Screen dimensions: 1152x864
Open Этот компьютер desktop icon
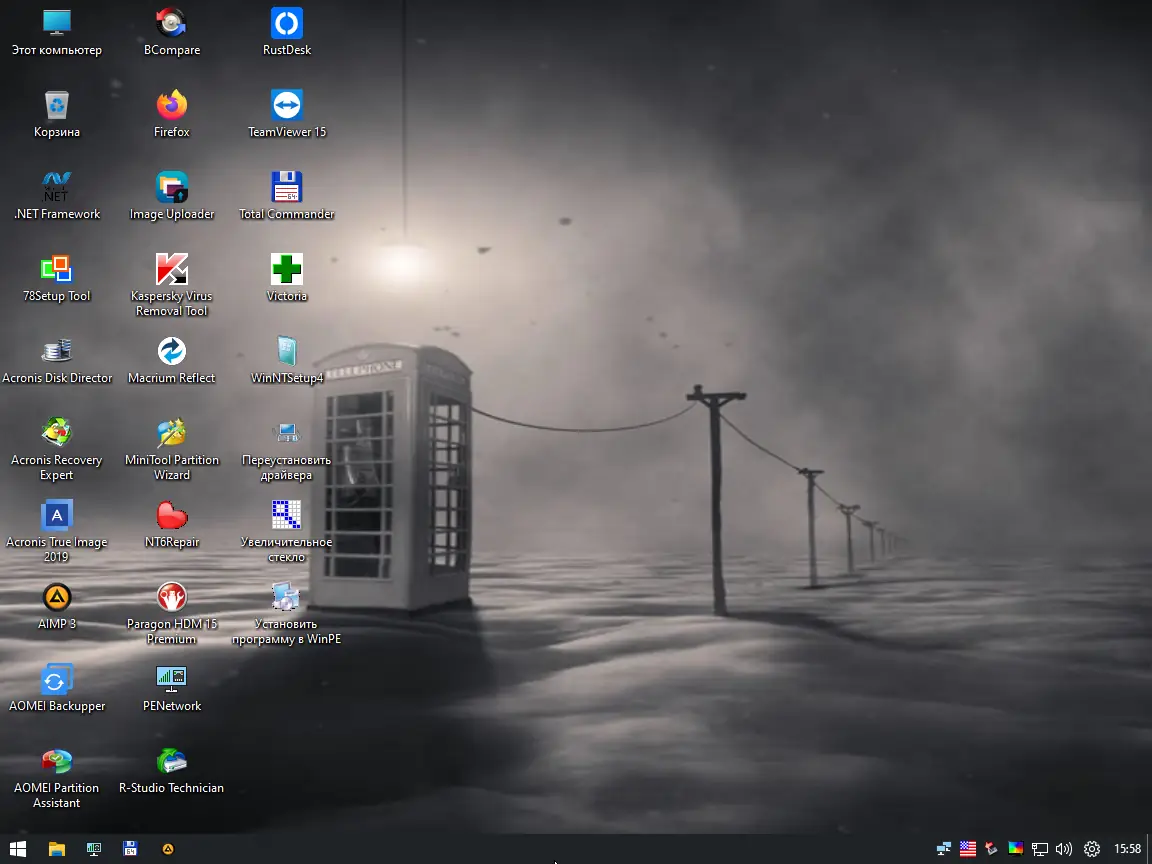(57, 33)
